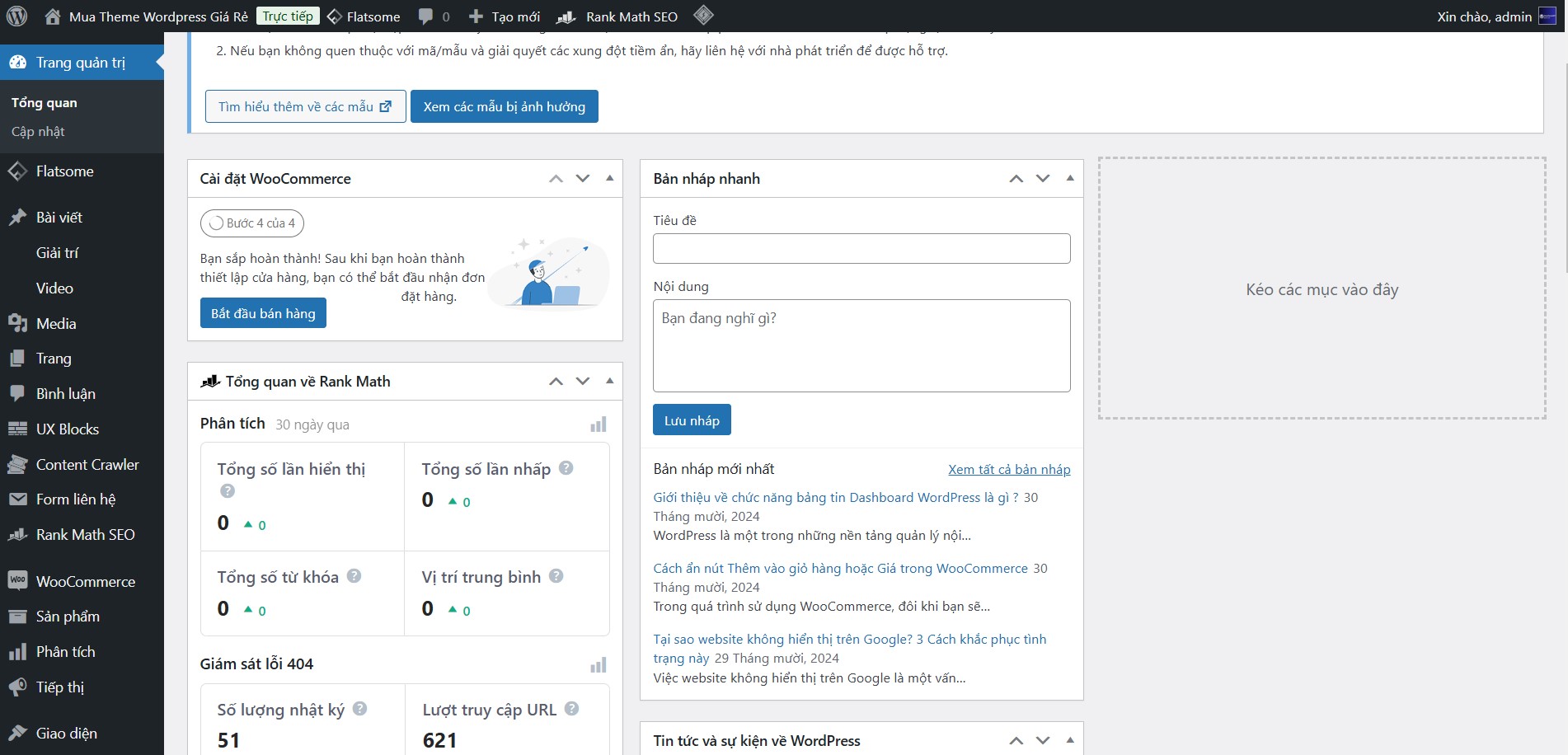Click the Bước 4 của 4 step badge
Image resolution: width=1568 pixels, height=755 pixels.
252,223
